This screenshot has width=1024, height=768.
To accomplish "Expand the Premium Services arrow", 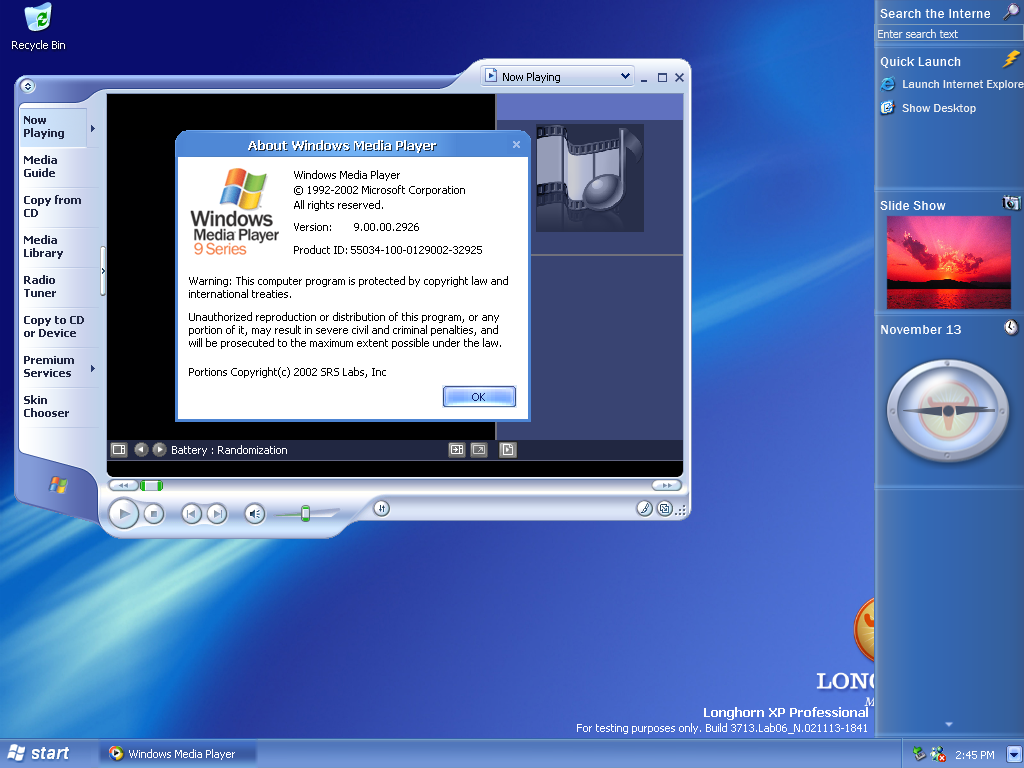I will click(93, 368).
